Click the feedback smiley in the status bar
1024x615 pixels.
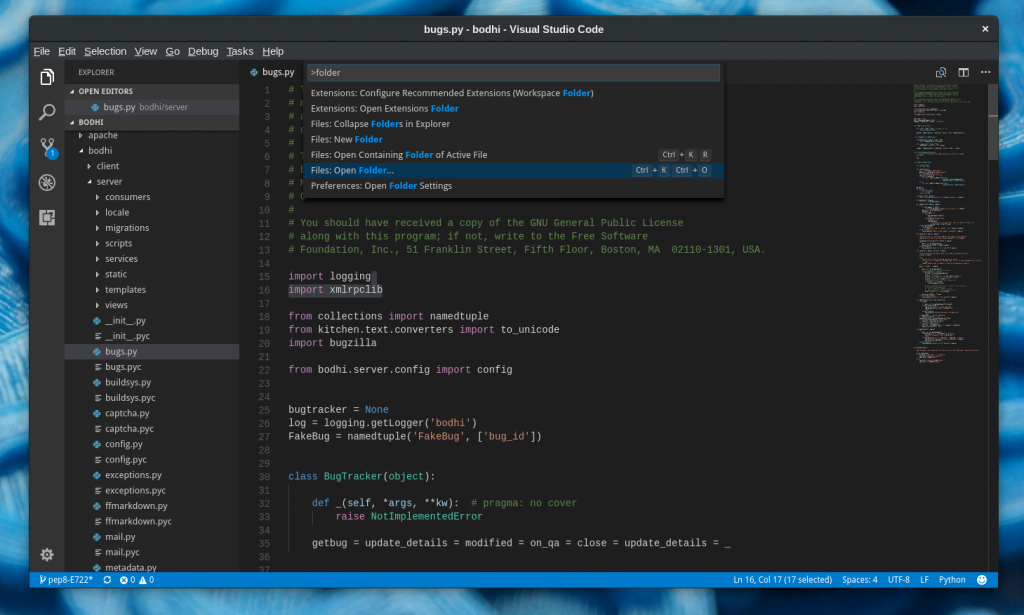pos(981,579)
